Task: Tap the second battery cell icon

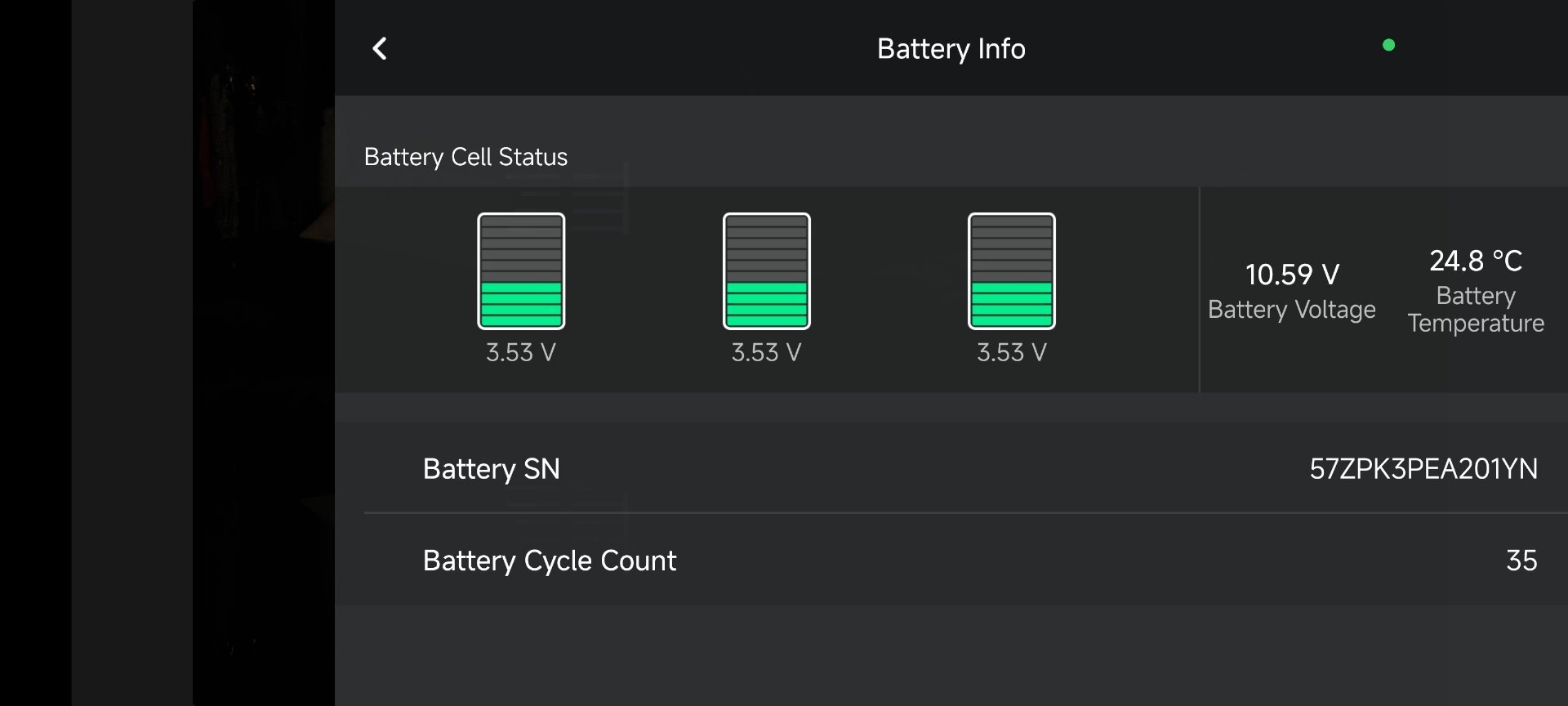Action: point(767,271)
